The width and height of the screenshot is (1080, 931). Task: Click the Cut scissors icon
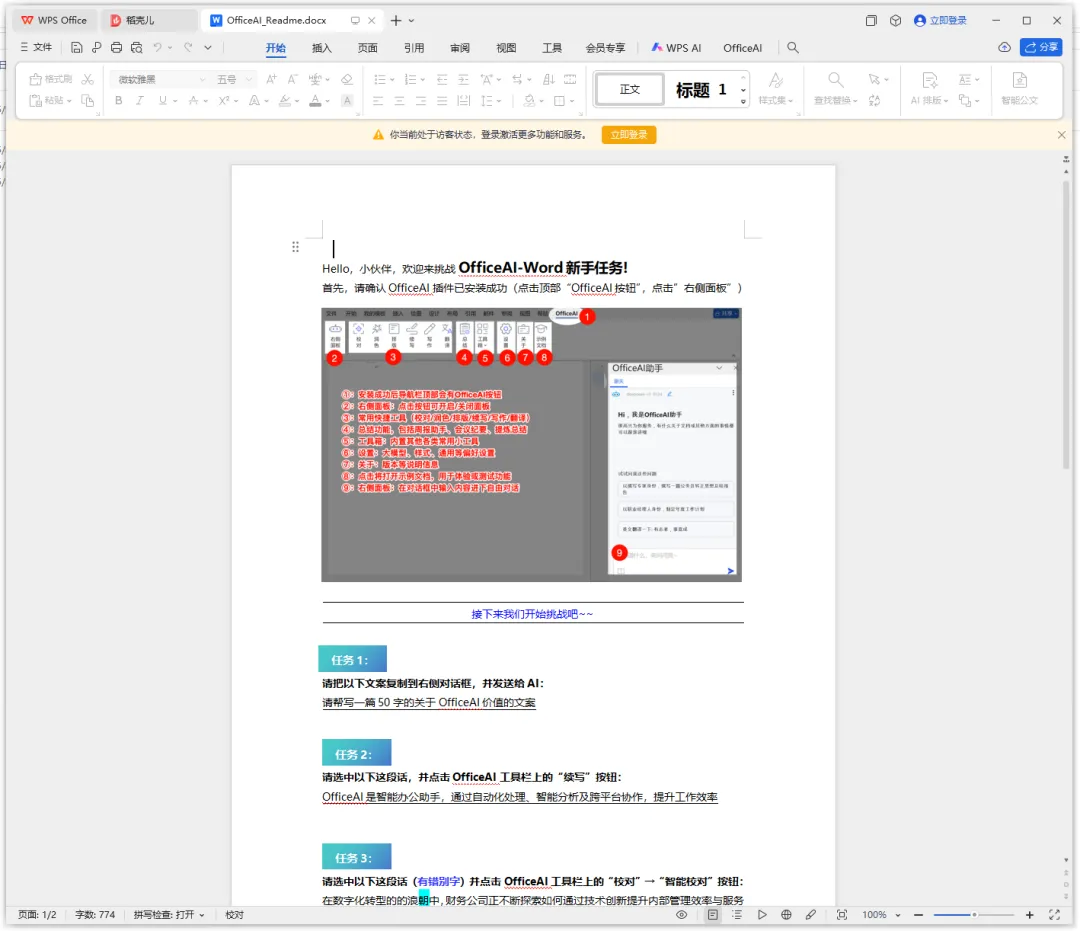[87, 79]
